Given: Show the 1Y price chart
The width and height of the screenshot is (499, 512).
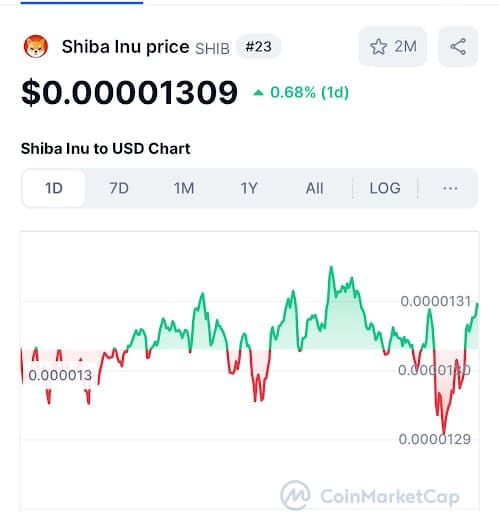Looking at the screenshot, I should pos(249,188).
